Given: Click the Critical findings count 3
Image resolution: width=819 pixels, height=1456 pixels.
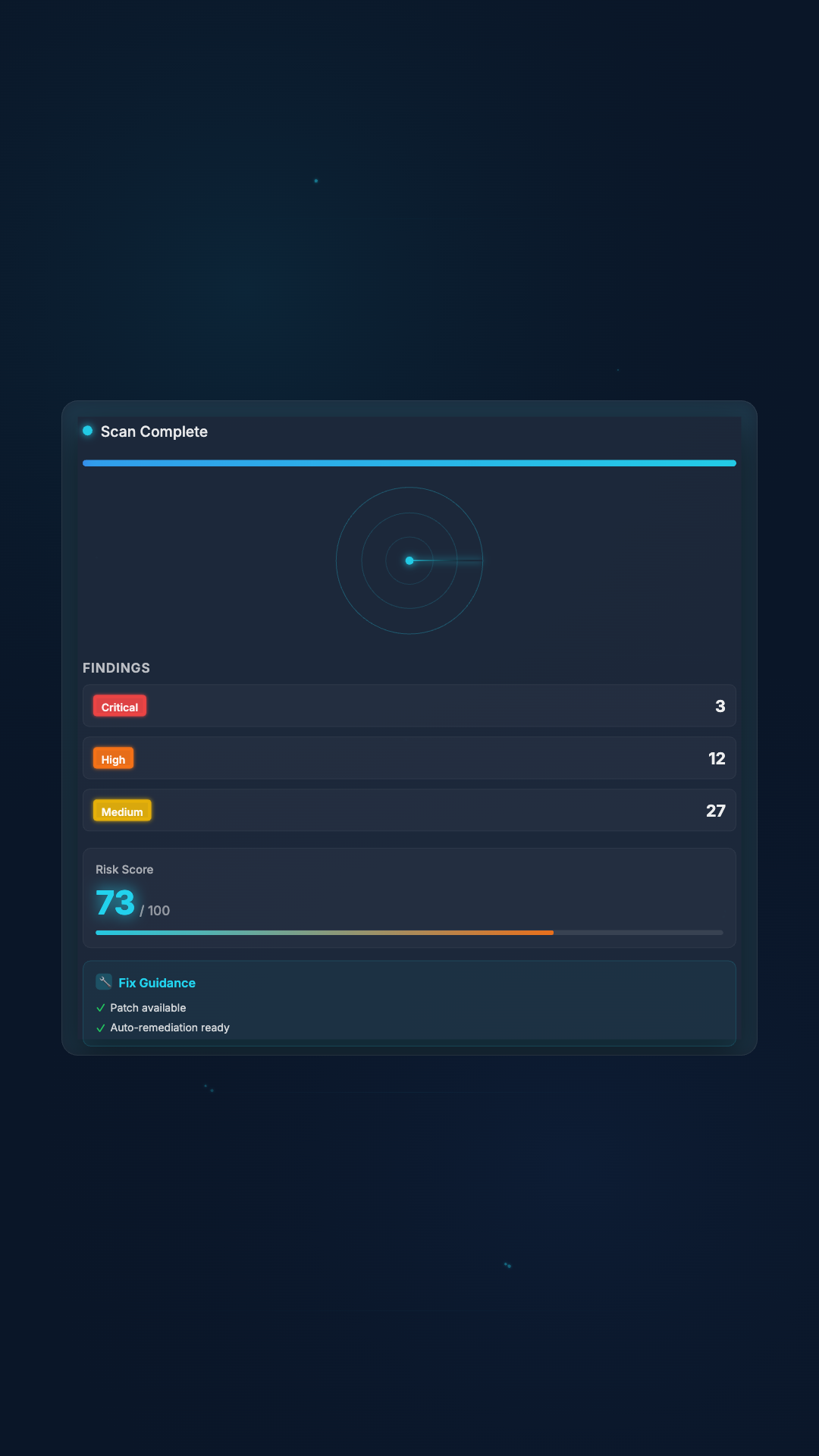Looking at the screenshot, I should [x=720, y=706].
